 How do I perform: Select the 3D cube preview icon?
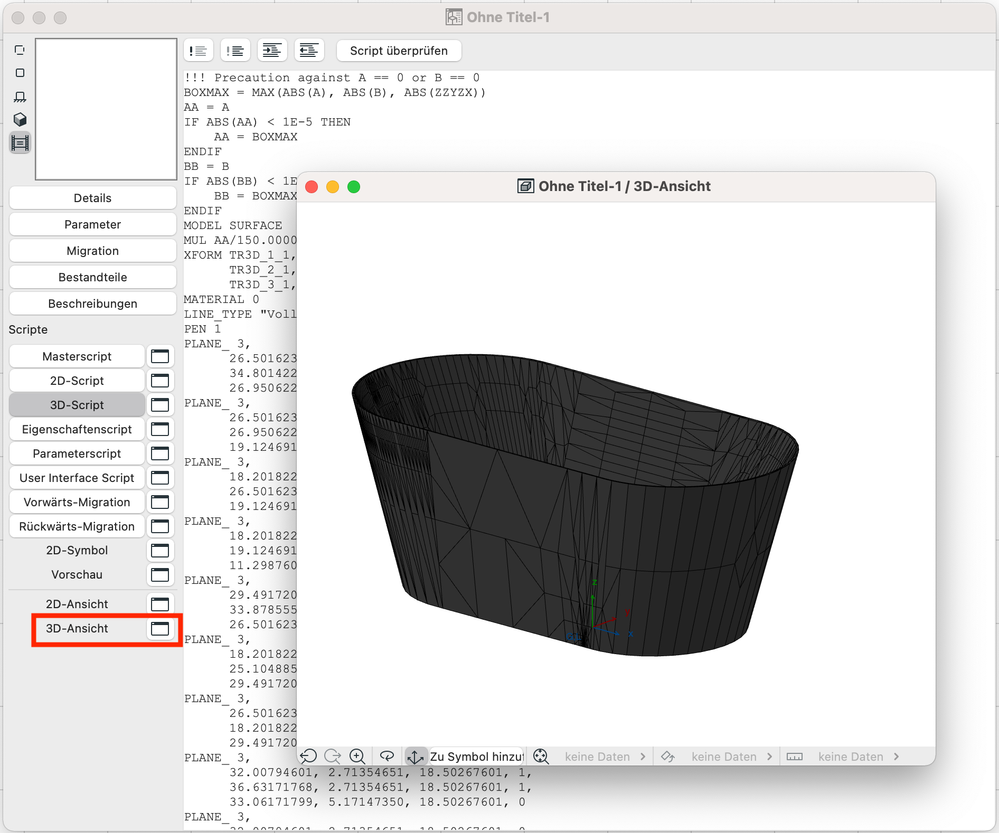(20, 120)
